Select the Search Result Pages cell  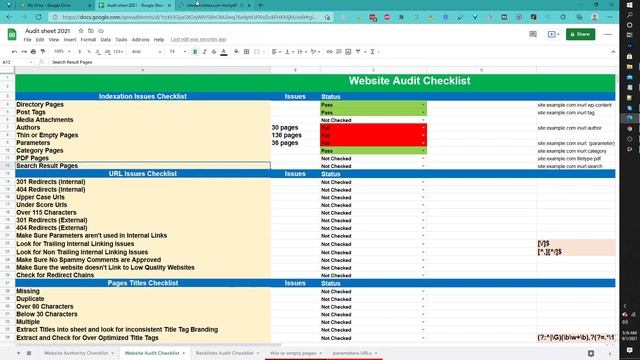point(143,166)
